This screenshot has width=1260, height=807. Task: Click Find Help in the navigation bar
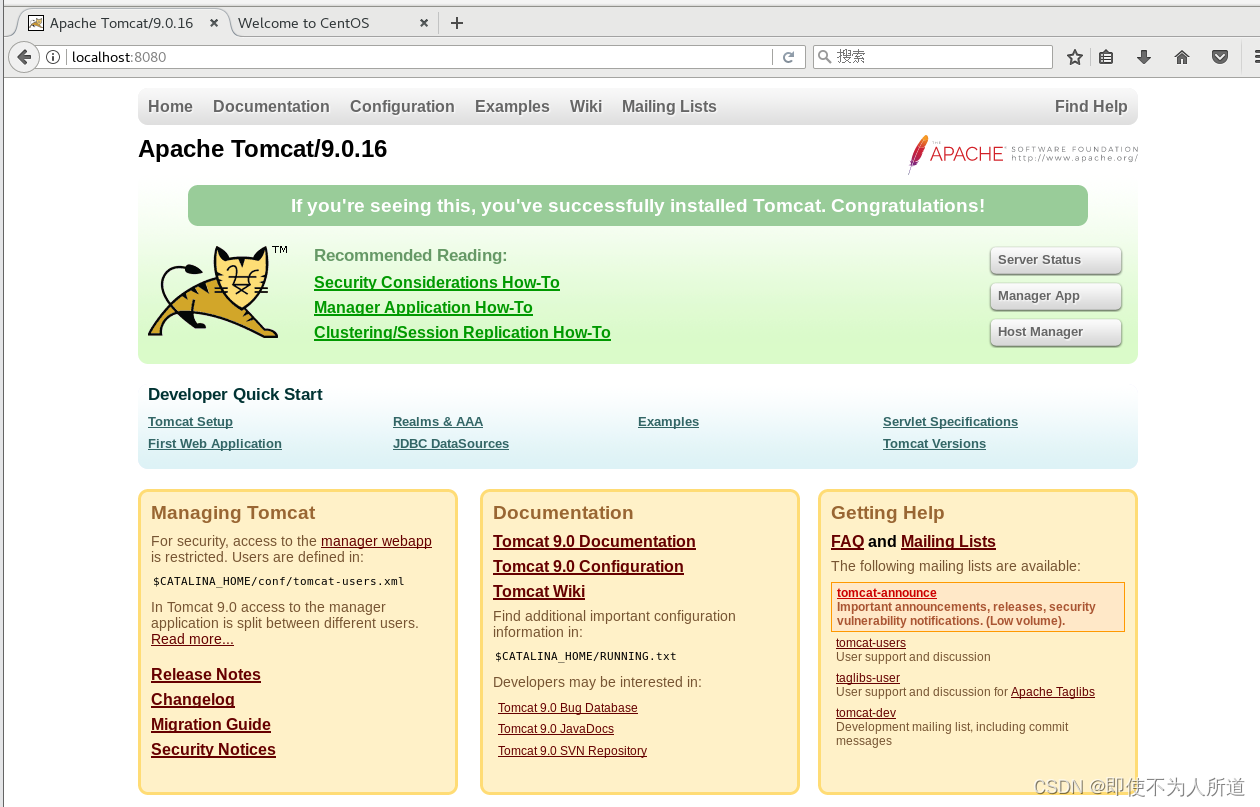1091,106
